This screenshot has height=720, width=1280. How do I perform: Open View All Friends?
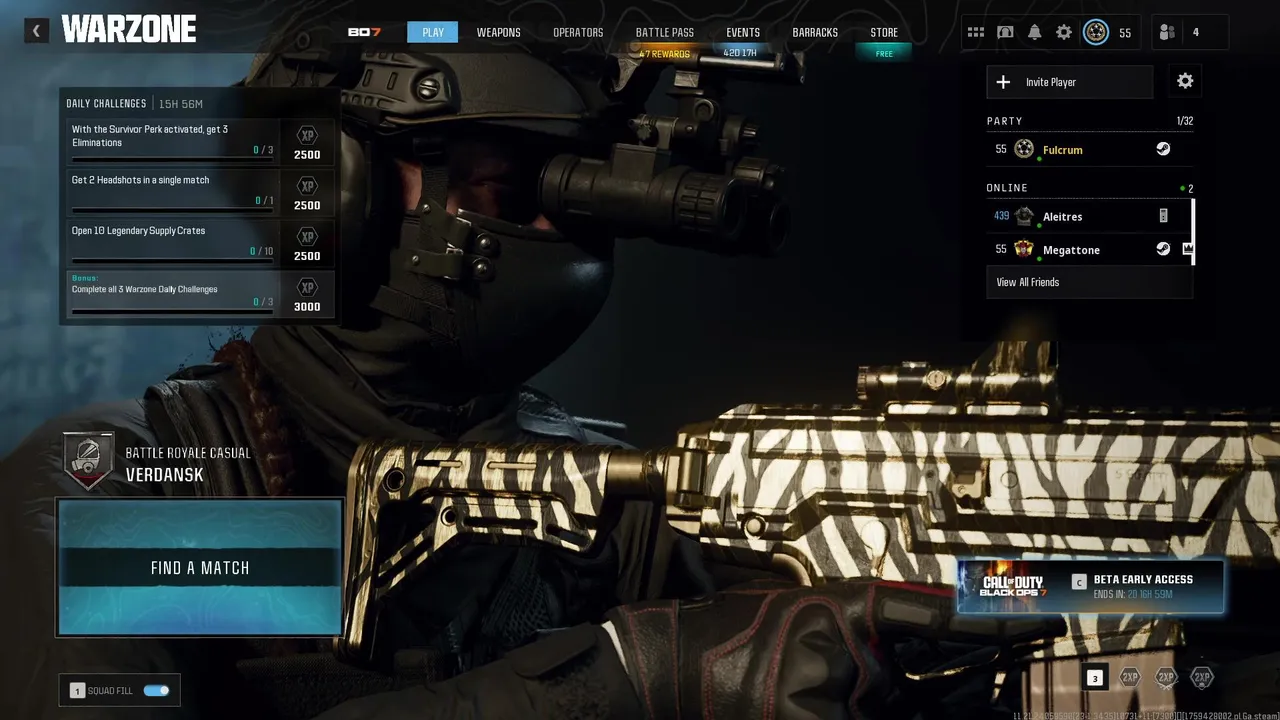pyautogui.click(x=1089, y=282)
